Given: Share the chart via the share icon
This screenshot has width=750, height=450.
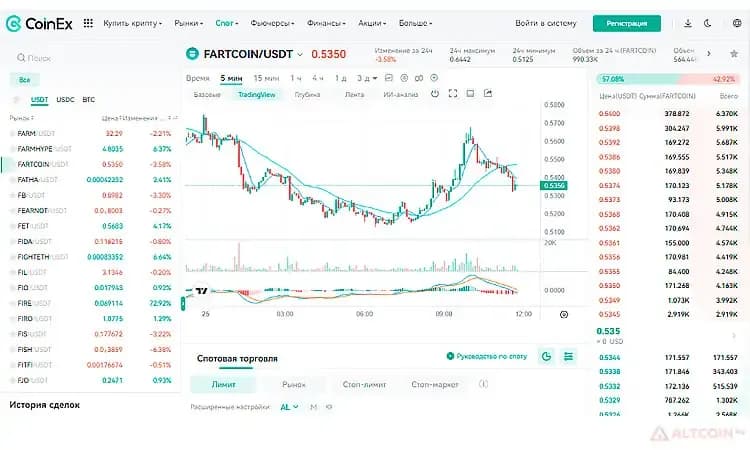Looking at the screenshot, I should [x=488, y=94].
